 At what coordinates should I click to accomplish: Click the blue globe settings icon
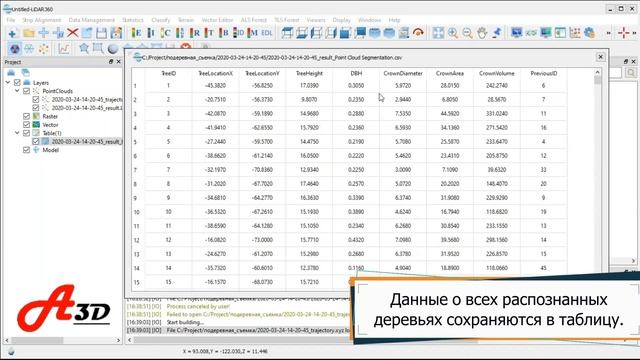point(589,33)
